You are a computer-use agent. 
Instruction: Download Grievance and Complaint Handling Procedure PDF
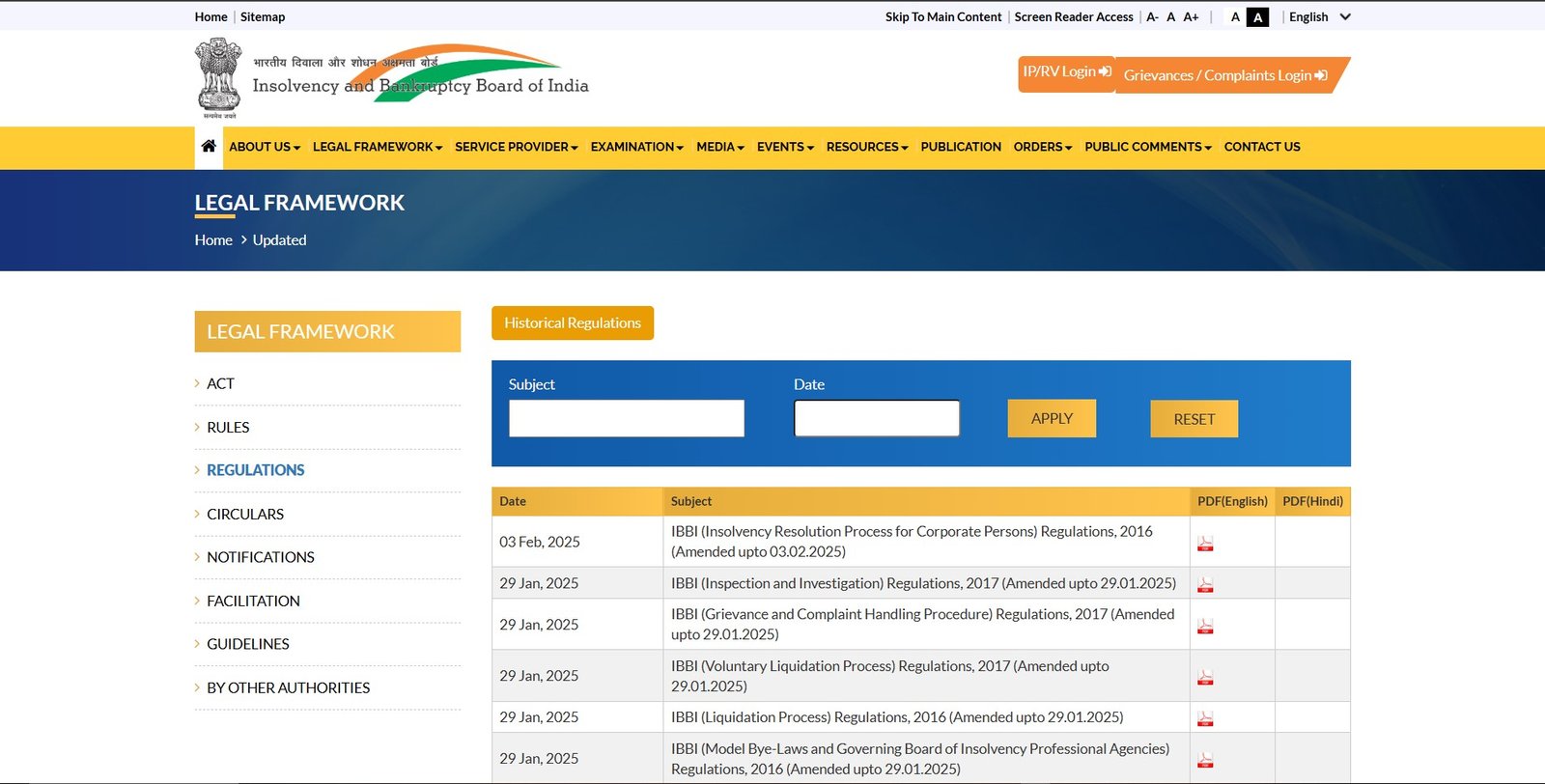pyautogui.click(x=1205, y=627)
